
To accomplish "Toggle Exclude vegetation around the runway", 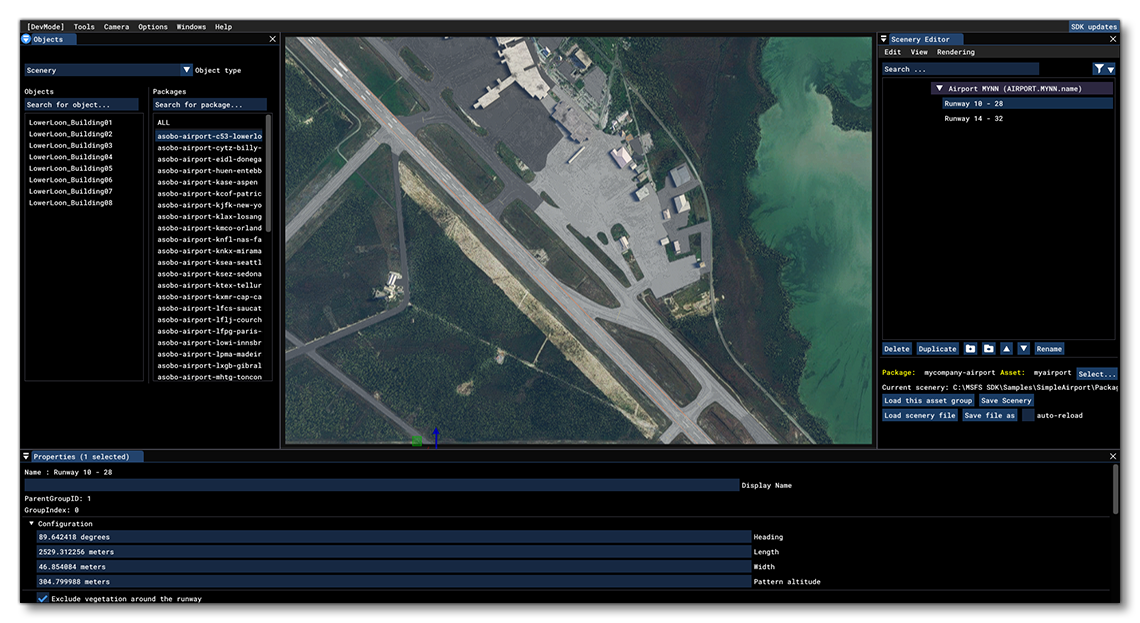I will 40,598.
